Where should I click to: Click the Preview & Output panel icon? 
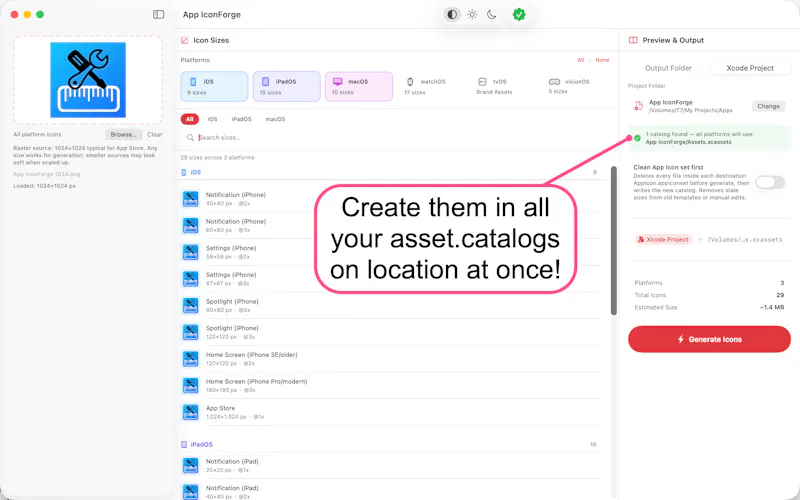[633, 40]
